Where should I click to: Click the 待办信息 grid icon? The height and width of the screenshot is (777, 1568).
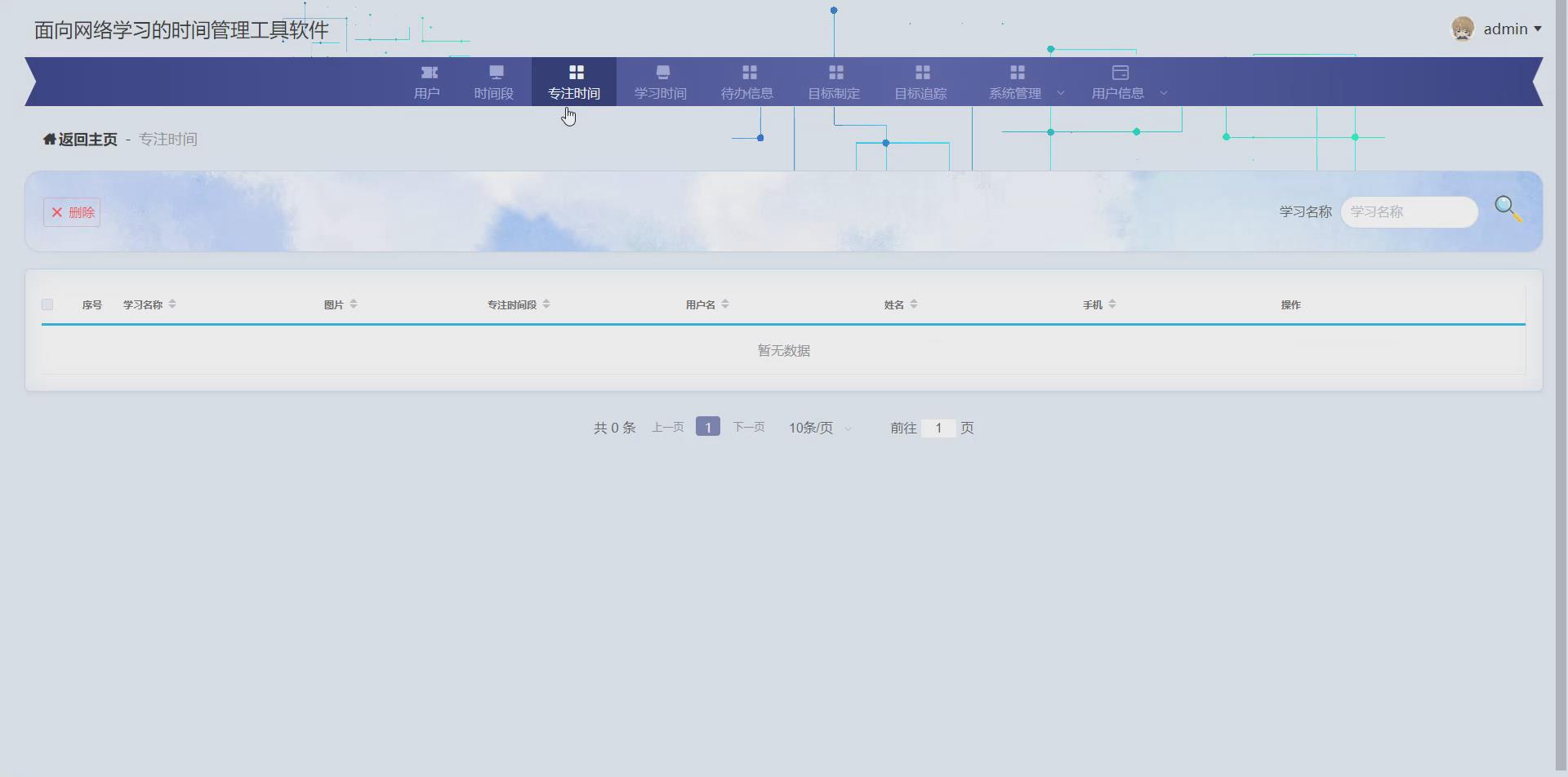pyautogui.click(x=748, y=71)
